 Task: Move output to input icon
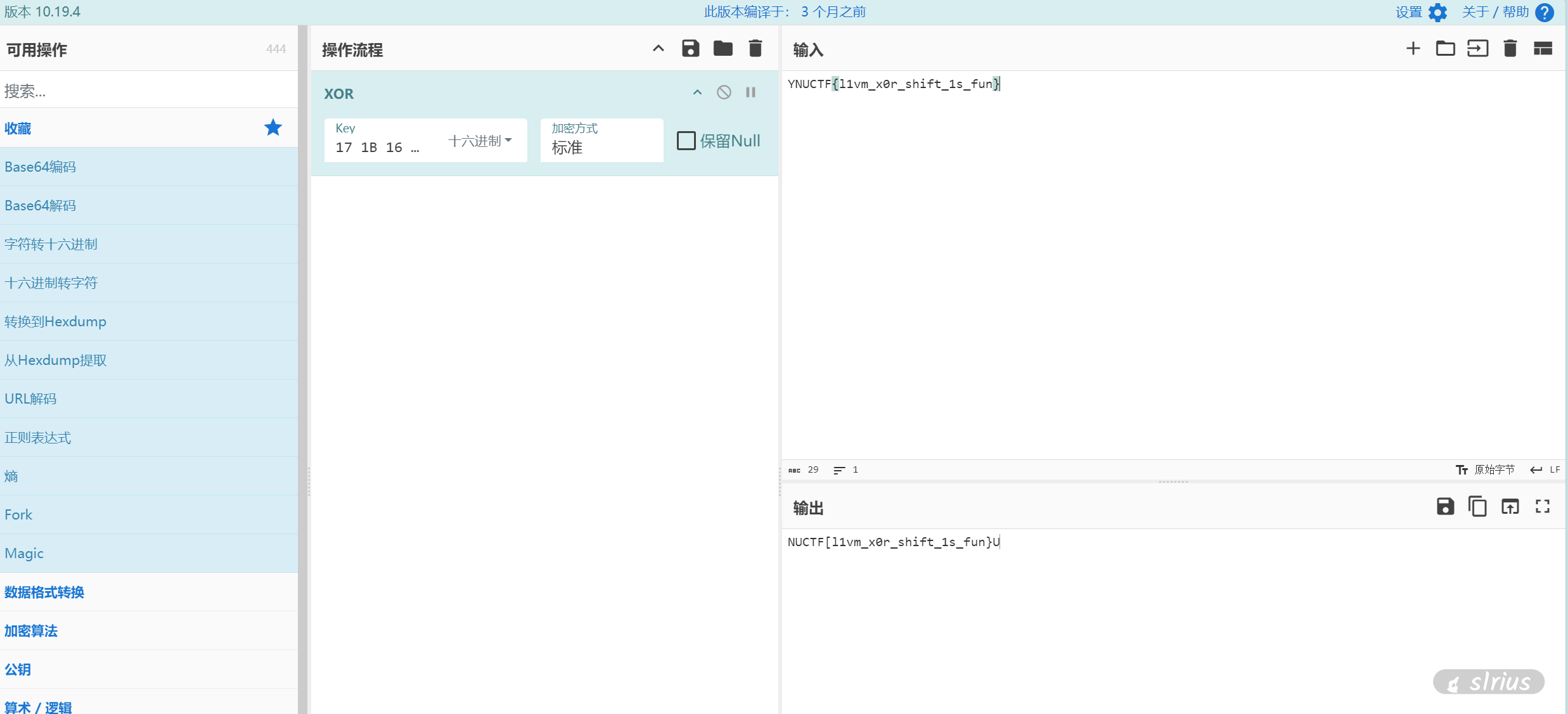pos(1510,507)
